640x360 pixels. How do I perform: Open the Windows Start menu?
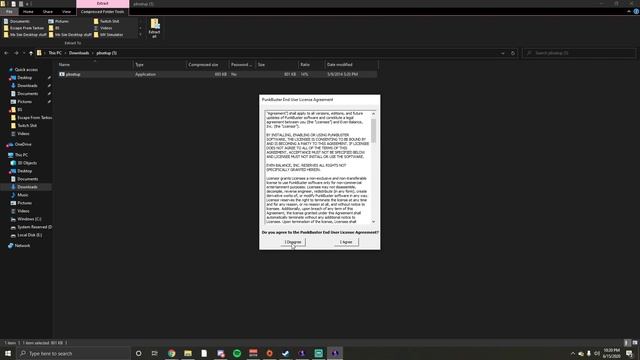pos(8,353)
